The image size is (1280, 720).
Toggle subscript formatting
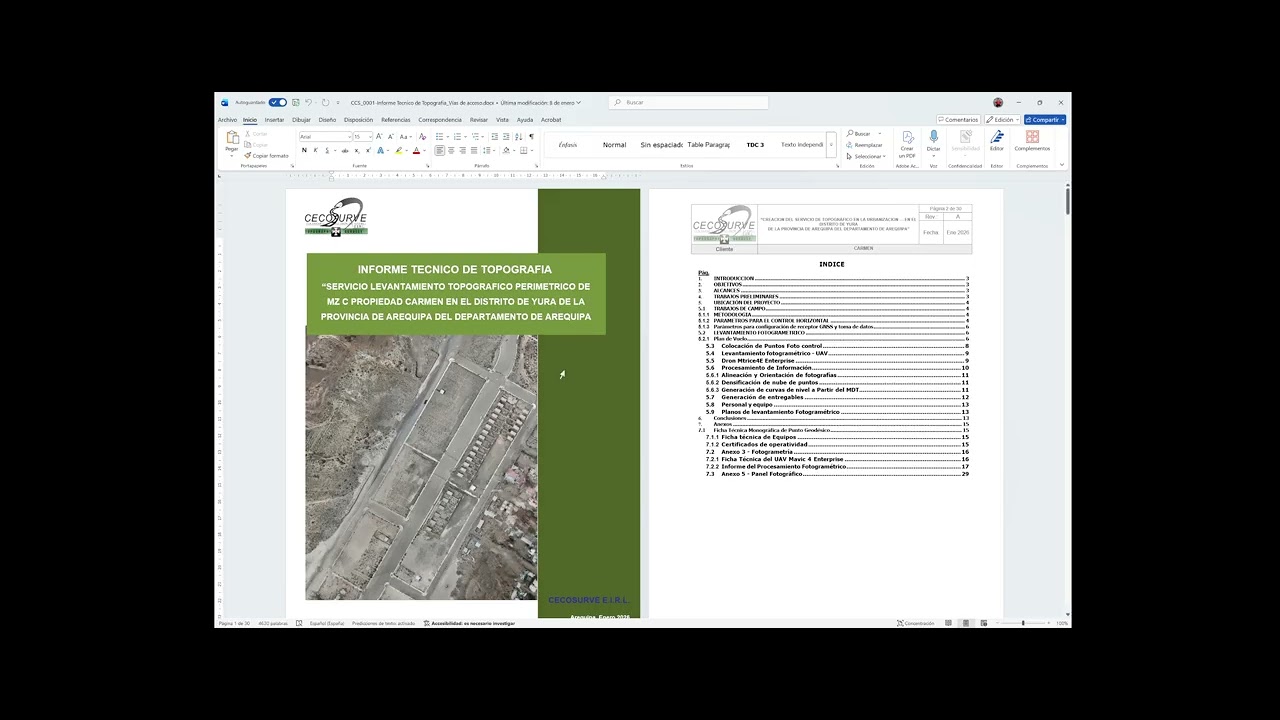pyautogui.click(x=357, y=150)
